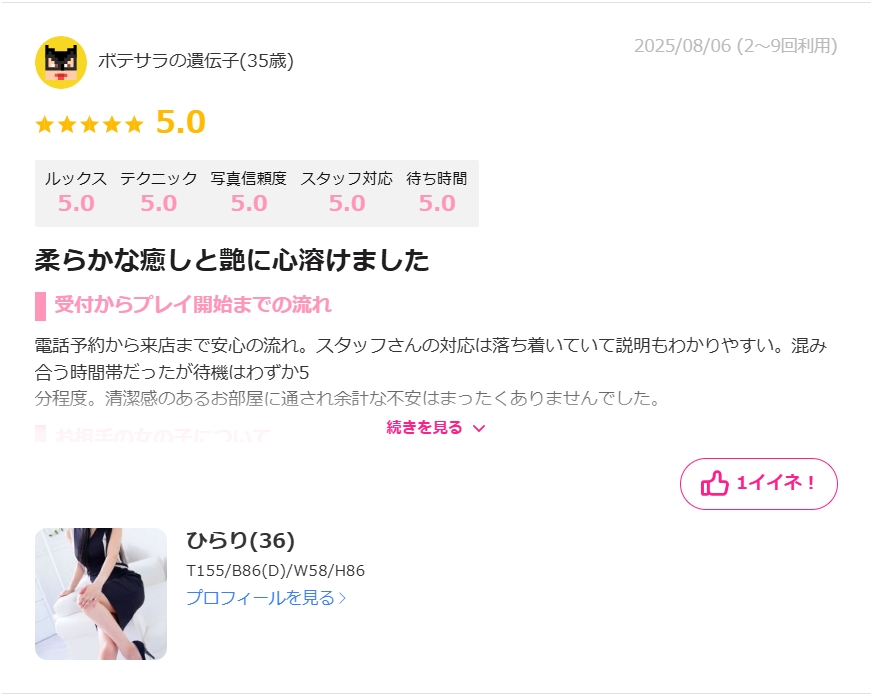This screenshot has height=696, width=872.
Task: Click the name ひらり(36)
Action: tap(240, 540)
